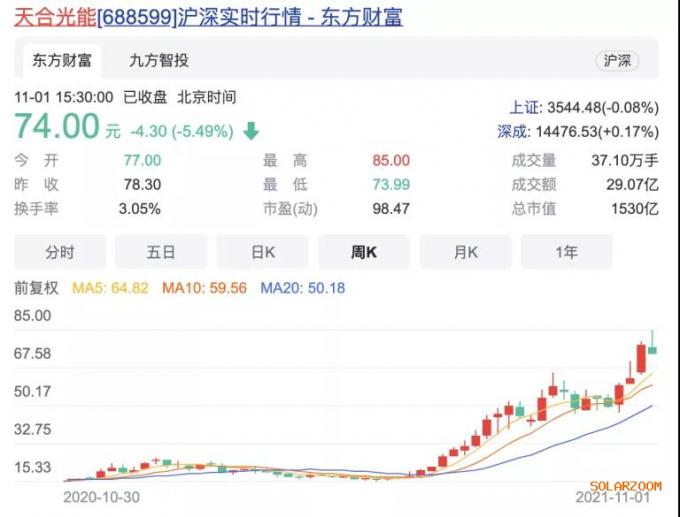Click the 深成 index value 14476.53
Viewport: 680px width, 517px height.
tap(597, 131)
